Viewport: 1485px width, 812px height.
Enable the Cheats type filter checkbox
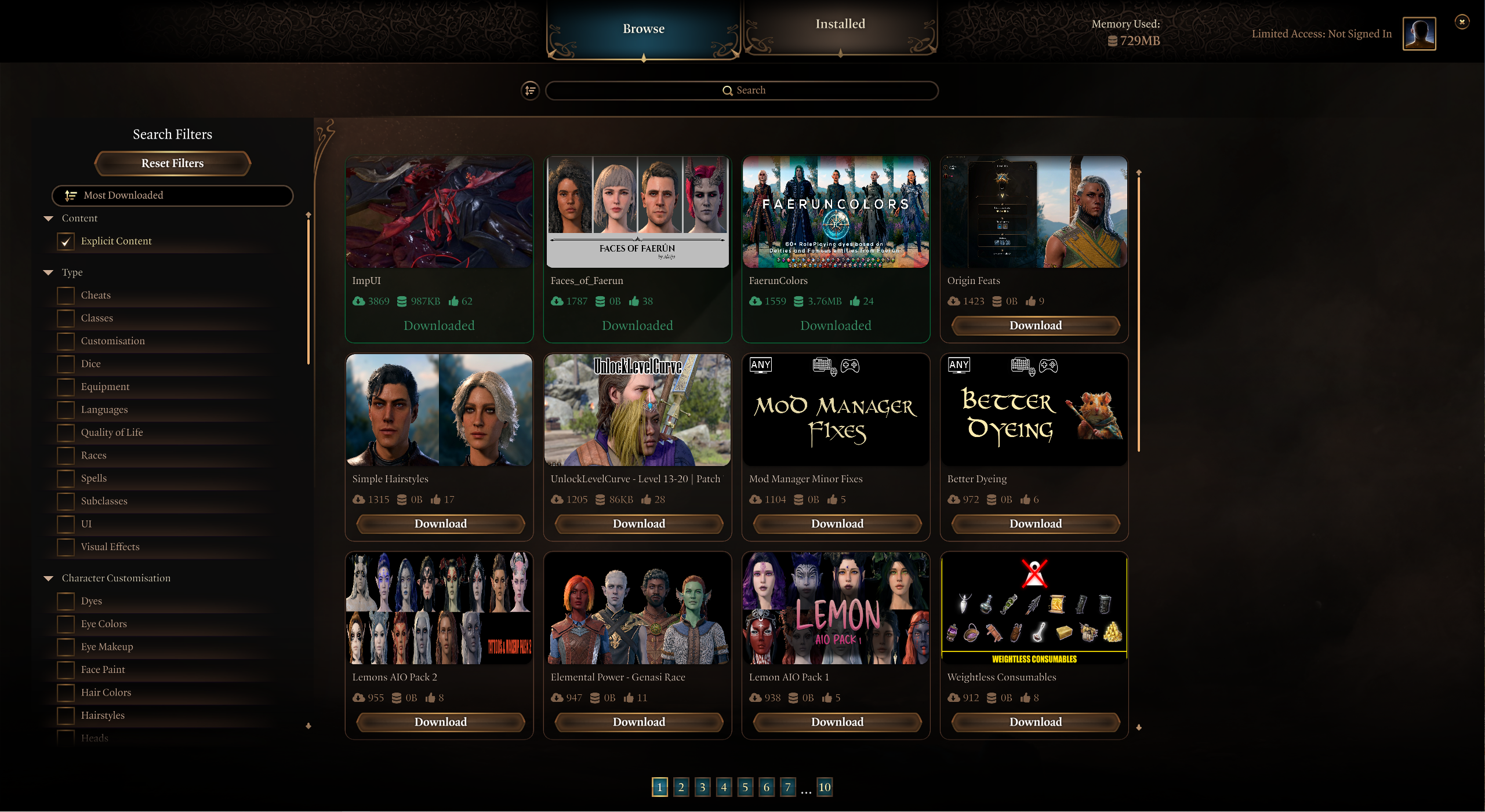coord(65,294)
